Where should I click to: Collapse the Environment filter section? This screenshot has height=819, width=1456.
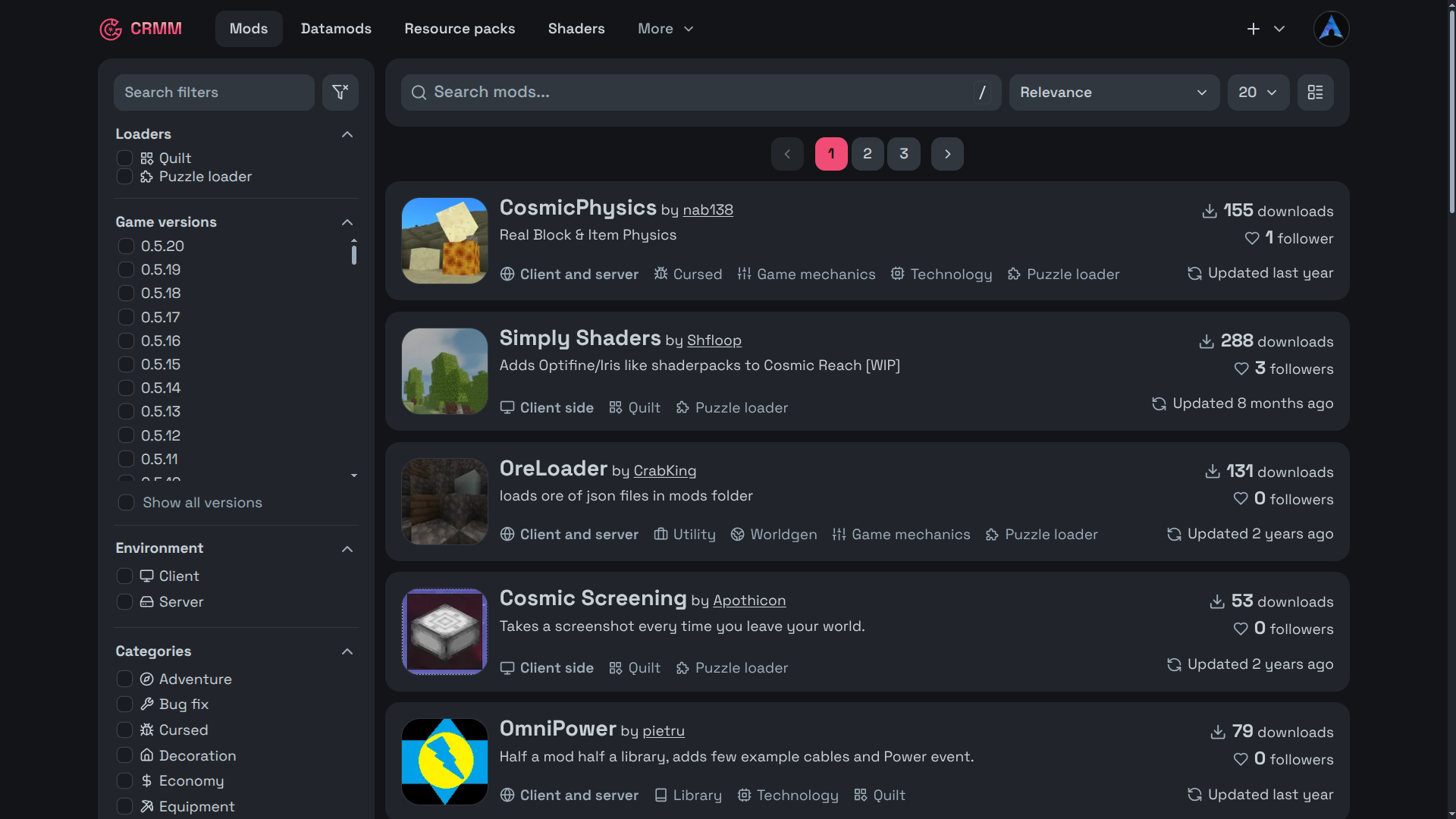(347, 549)
